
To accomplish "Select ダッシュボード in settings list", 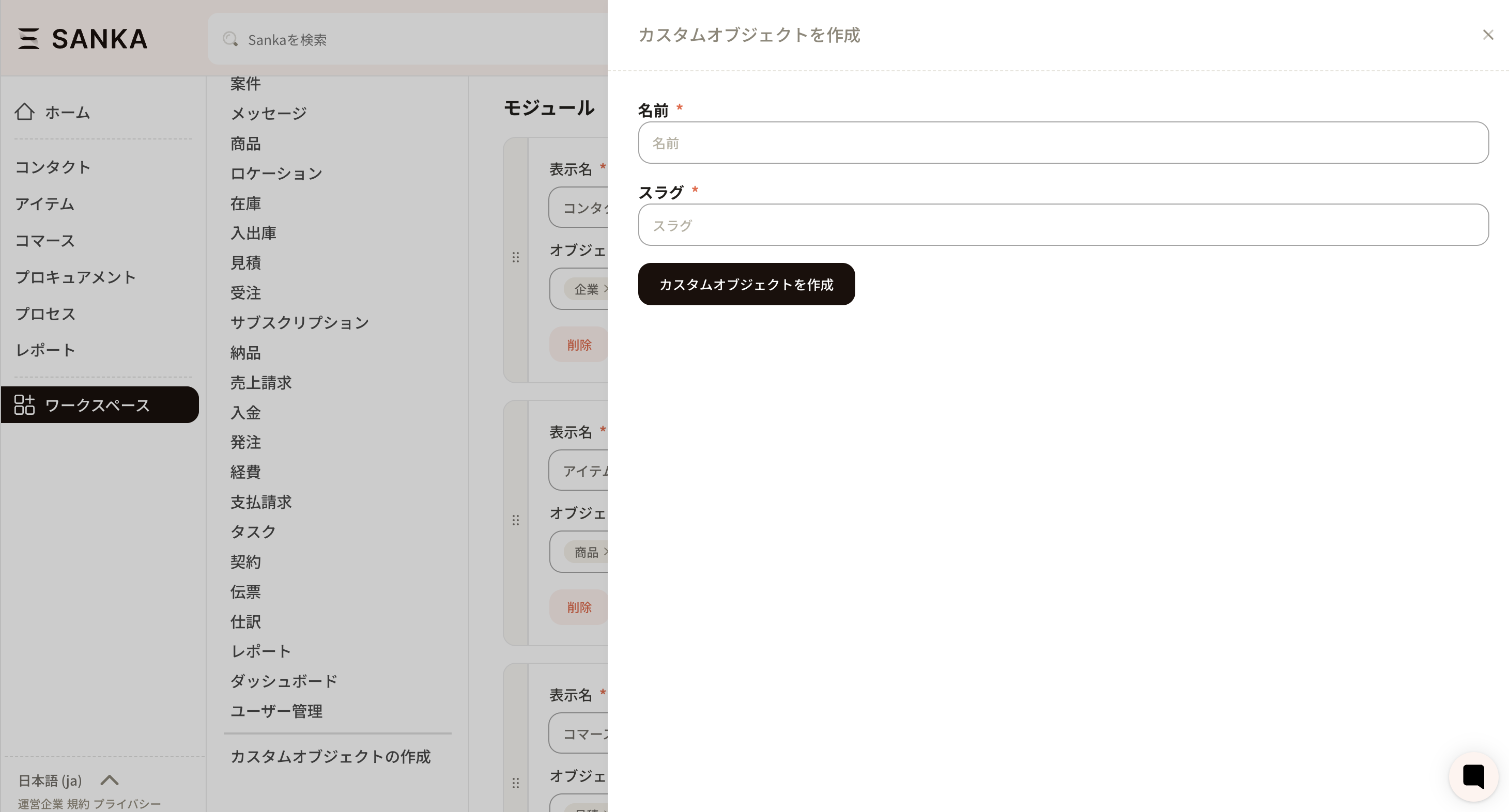I will pos(284,681).
